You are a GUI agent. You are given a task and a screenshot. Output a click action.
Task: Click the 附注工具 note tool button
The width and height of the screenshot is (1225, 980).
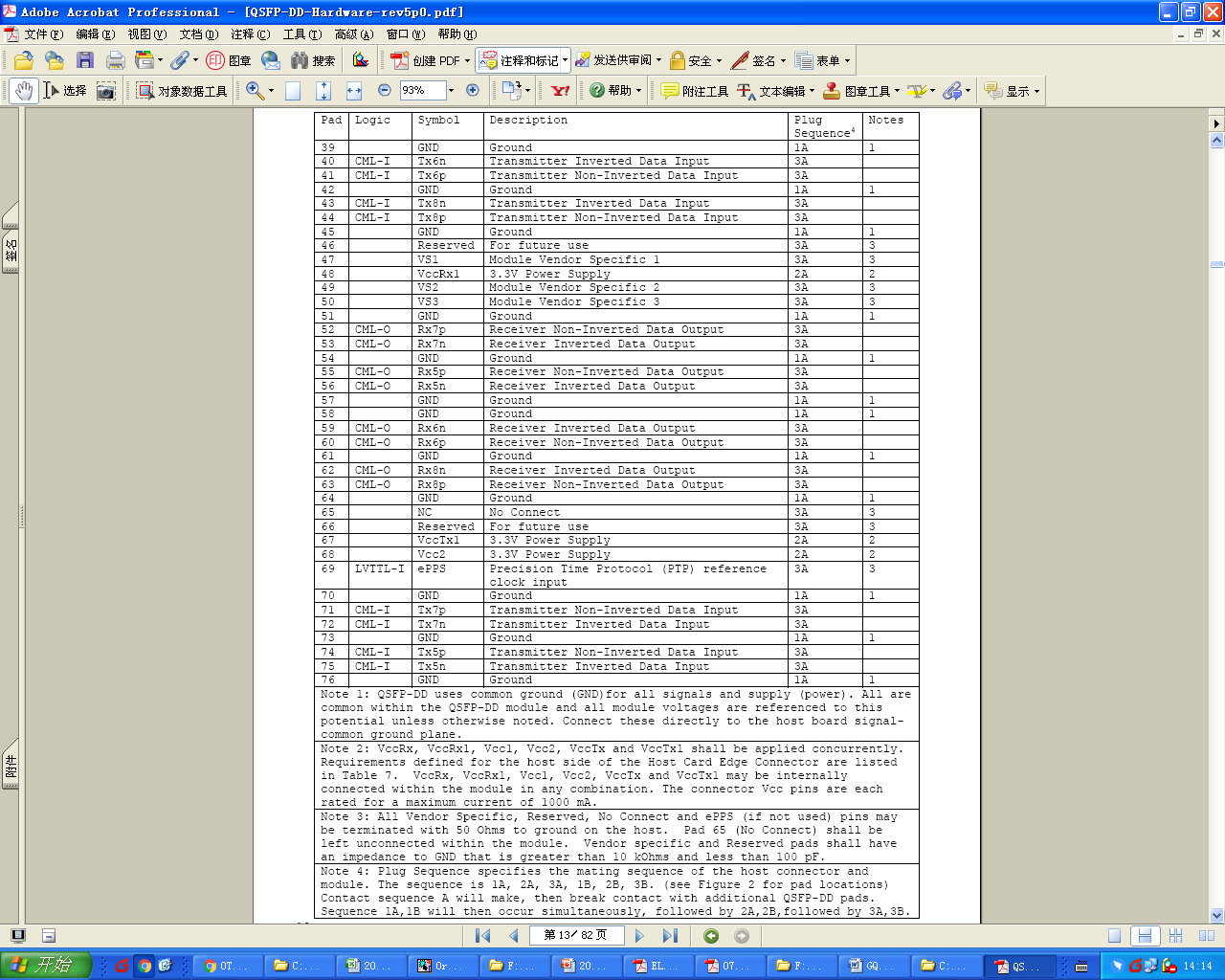coord(695,91)
